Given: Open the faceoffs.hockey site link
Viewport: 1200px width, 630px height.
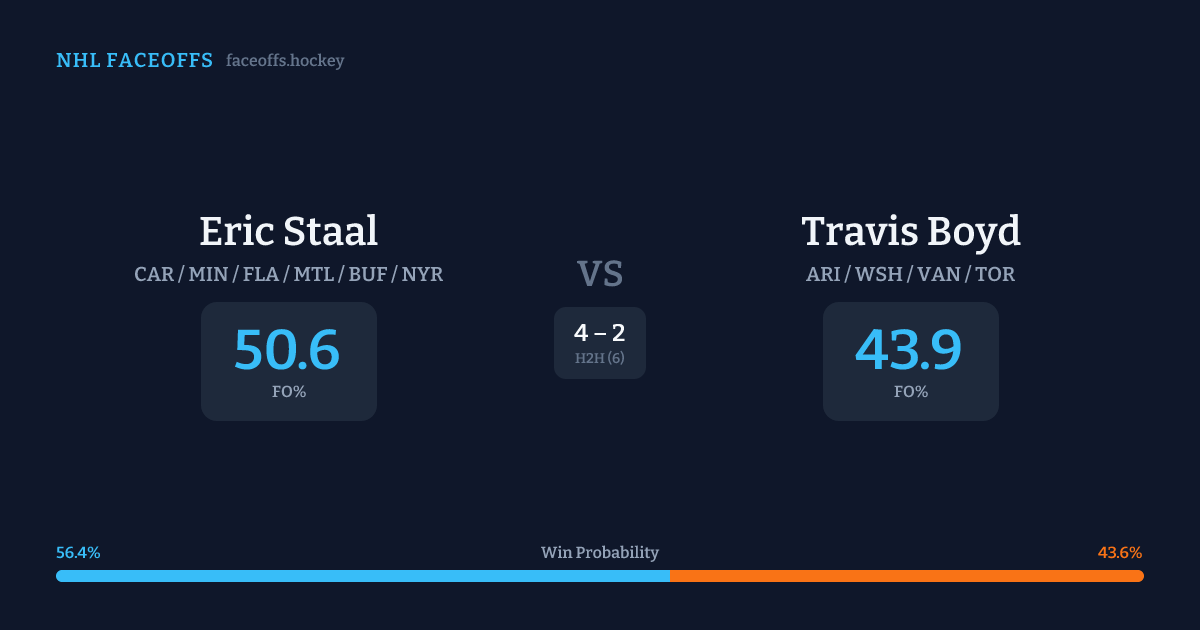Looking at the screenshot, I should tap(285, 61).
